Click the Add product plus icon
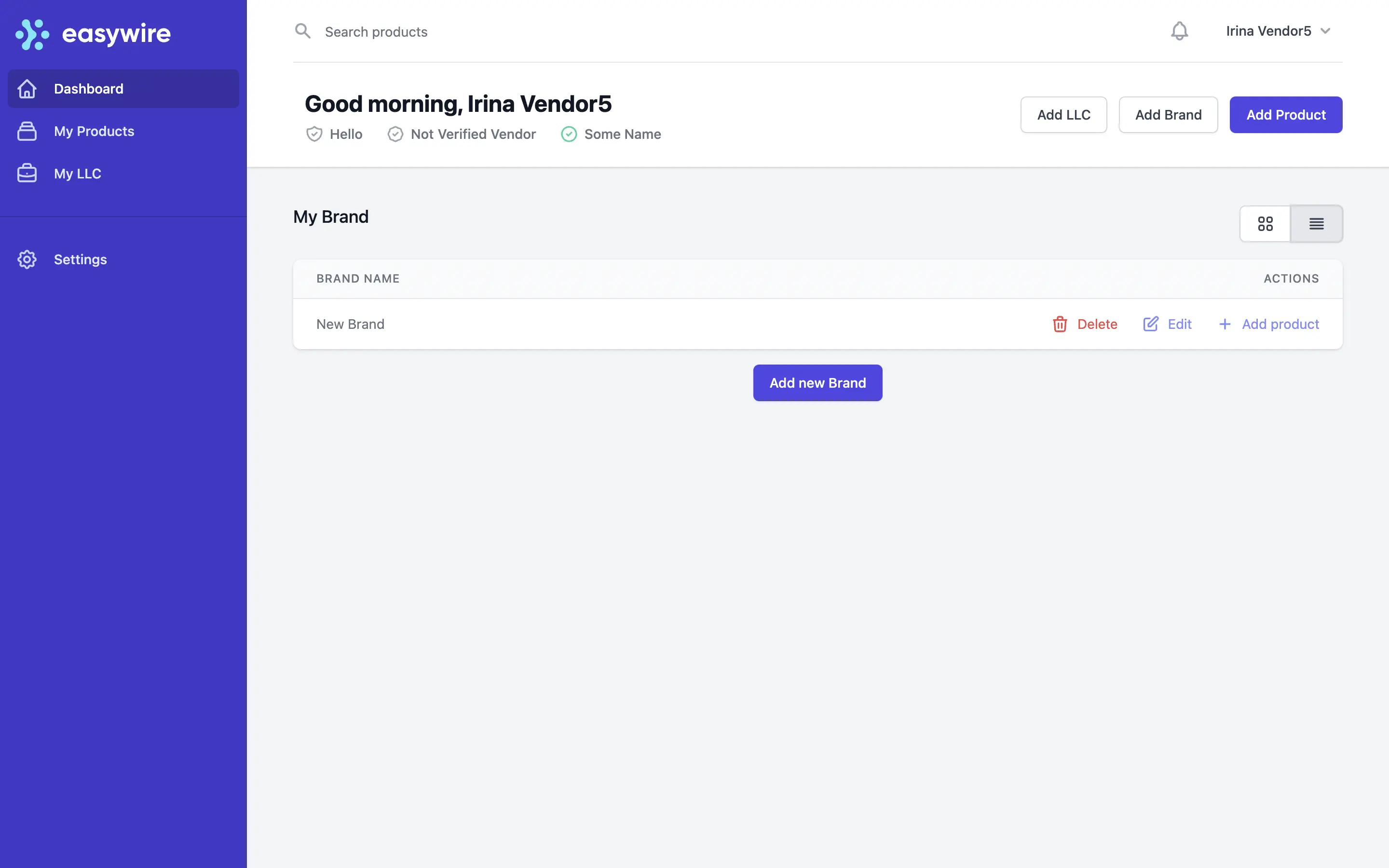The height and width of the screenshot is (868, 1389). (x=1224, y=324)
